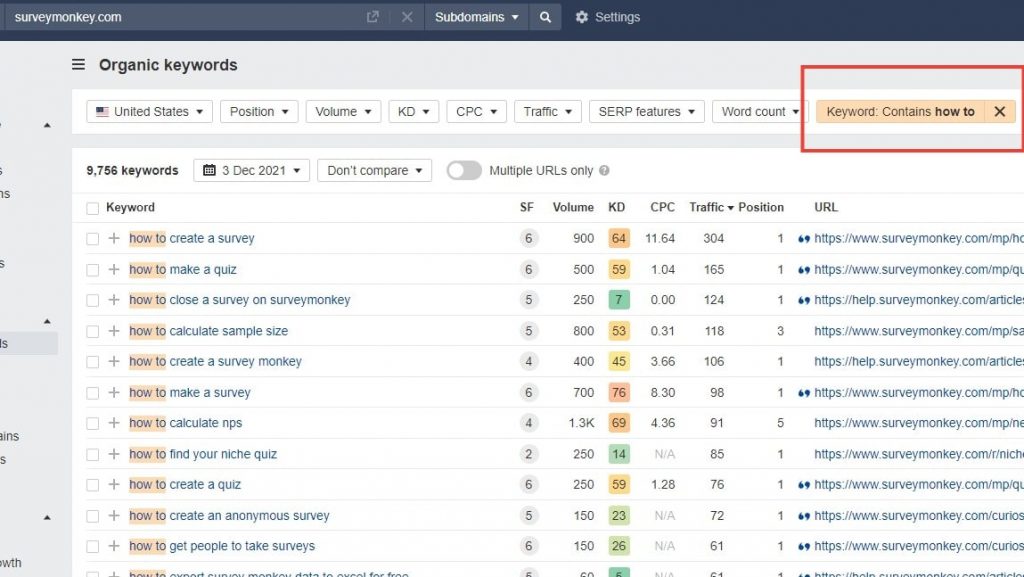The width and height of the screenshot is (1024, 577).
Task: Open keyword link 'how to create a survey'
Action: click(x=191, y=238)
